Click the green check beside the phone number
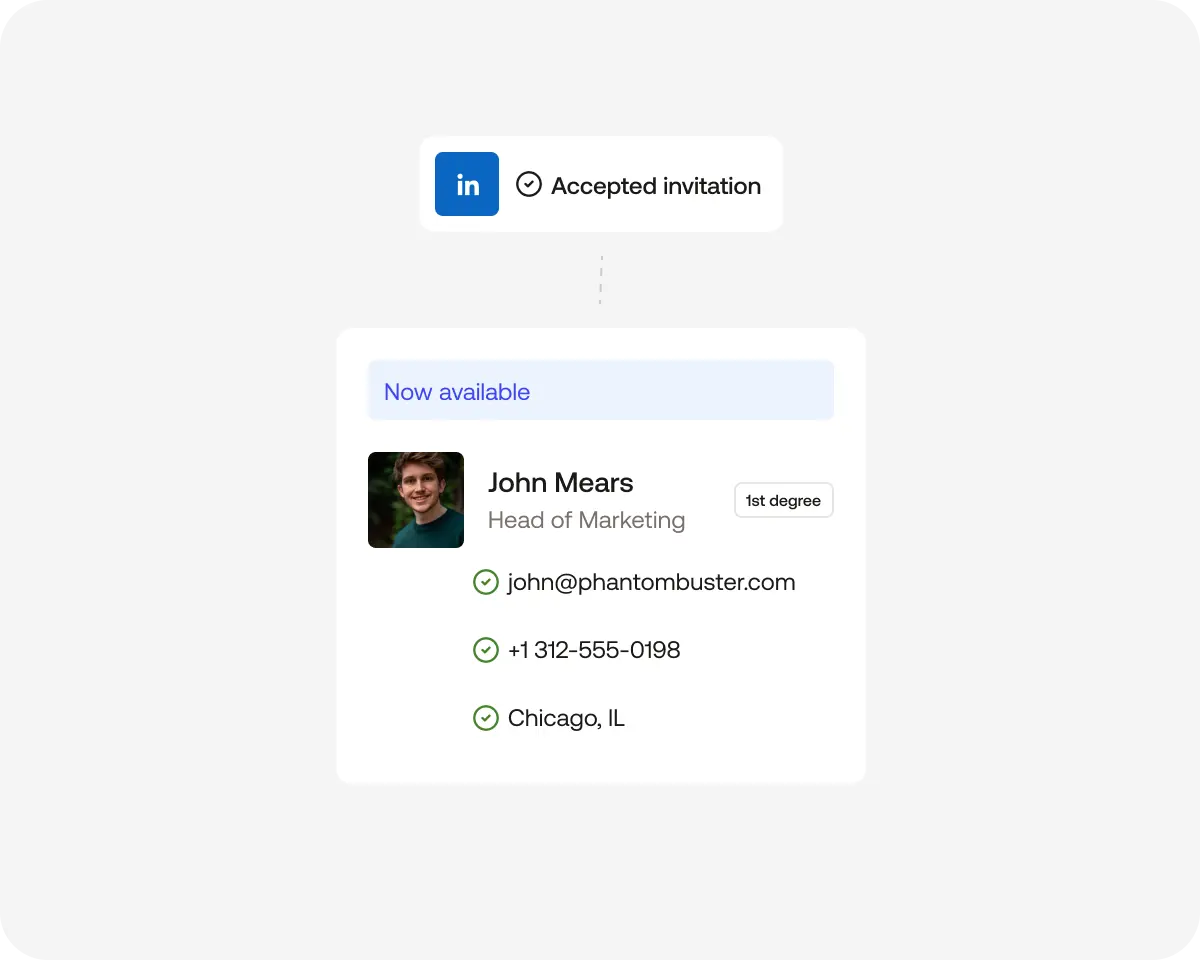 (x=485, y=650)
